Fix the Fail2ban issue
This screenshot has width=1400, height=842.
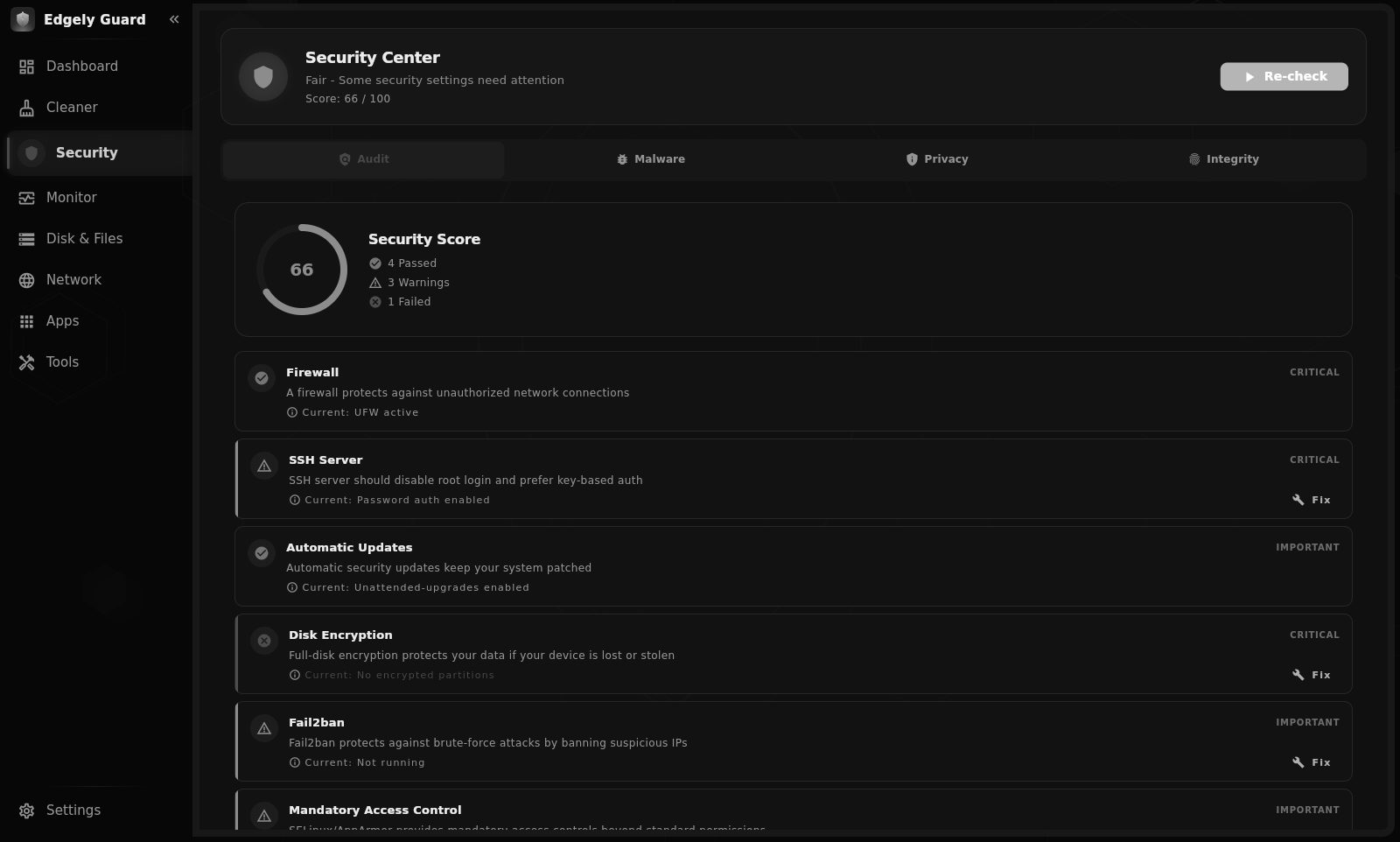point(1312,762)
